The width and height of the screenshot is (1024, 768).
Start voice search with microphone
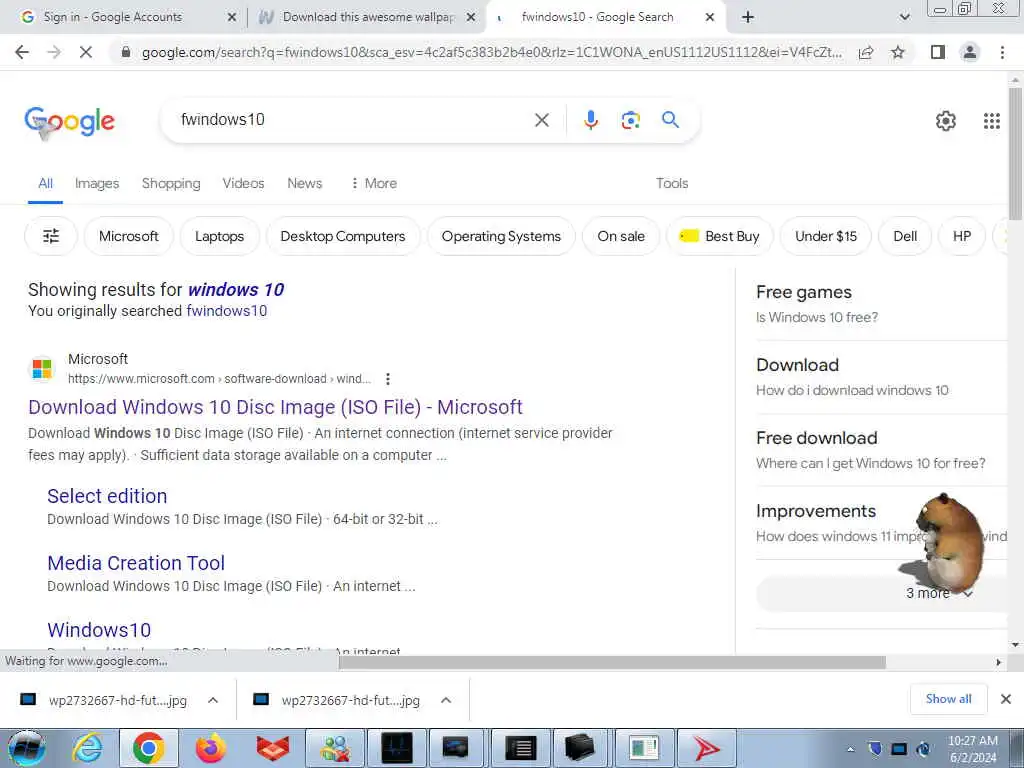click(x=590, y=120)
